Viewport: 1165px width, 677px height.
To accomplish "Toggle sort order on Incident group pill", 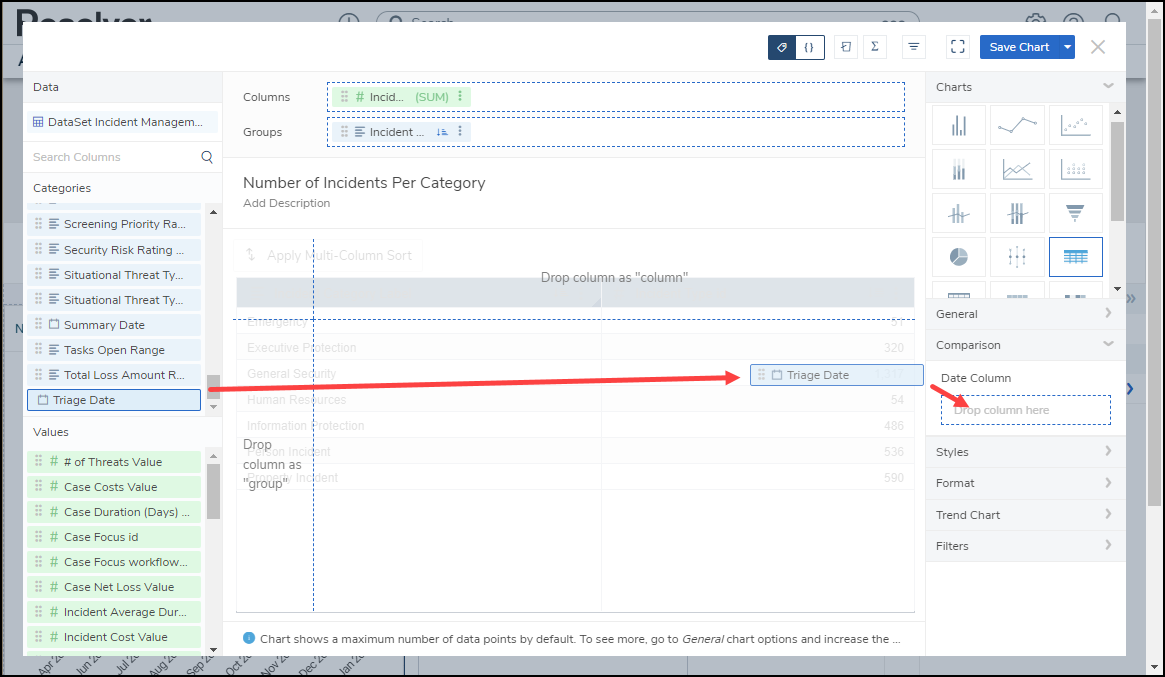I will tap(442, 132).
